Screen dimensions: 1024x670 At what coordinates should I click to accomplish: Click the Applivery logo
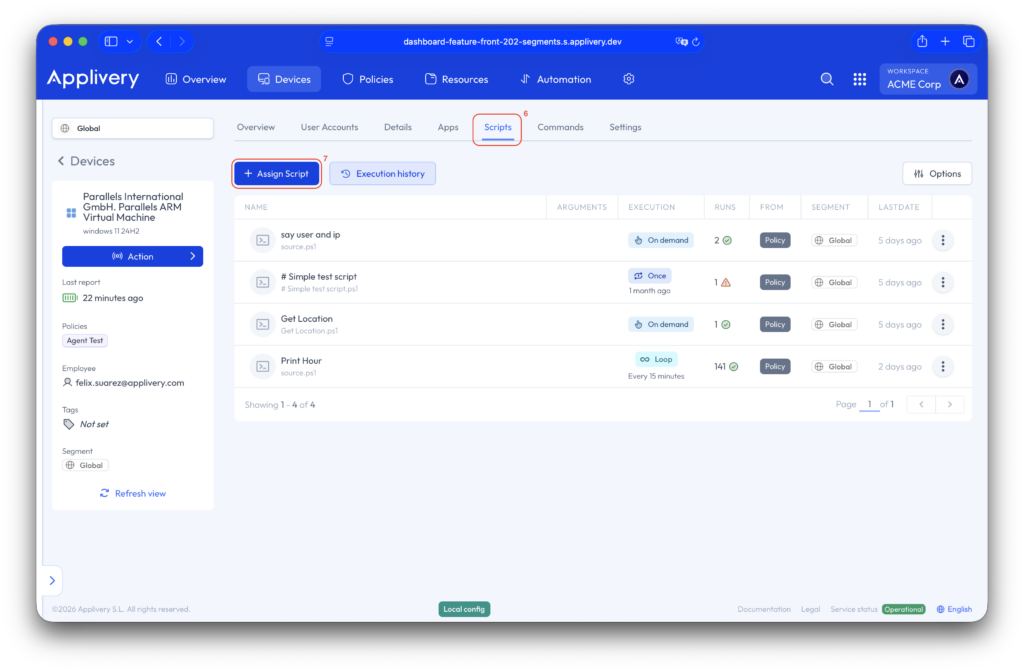pos(92,78)
